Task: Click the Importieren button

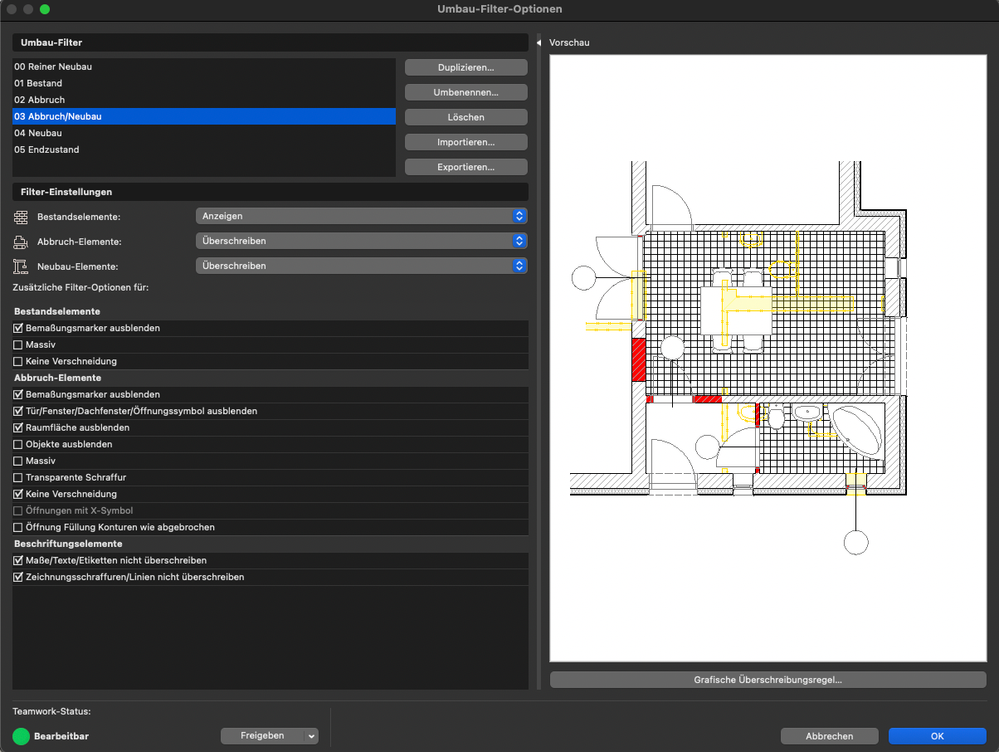Action: tap(466, 142)
